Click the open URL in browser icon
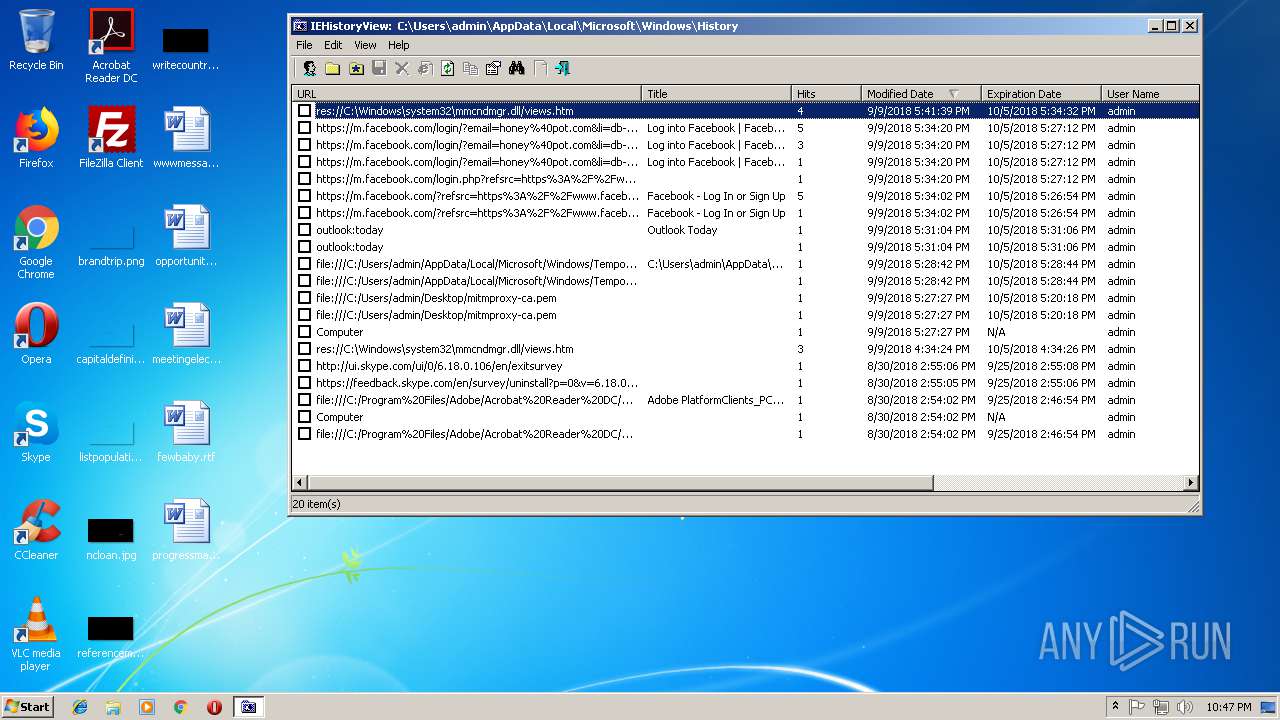 425,68
